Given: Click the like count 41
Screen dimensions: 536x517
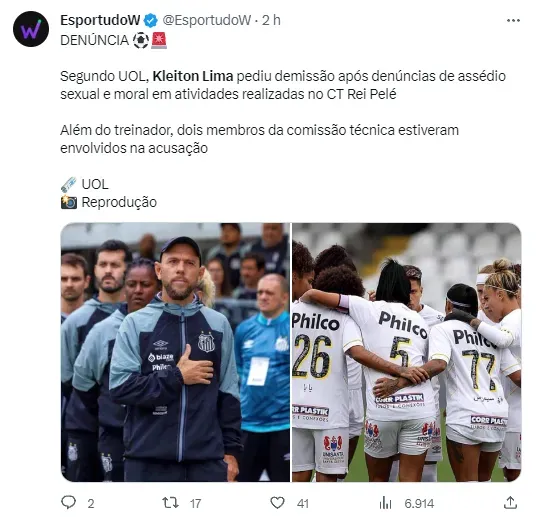Looking at the screenshot, I should click(x=303, y=504).
